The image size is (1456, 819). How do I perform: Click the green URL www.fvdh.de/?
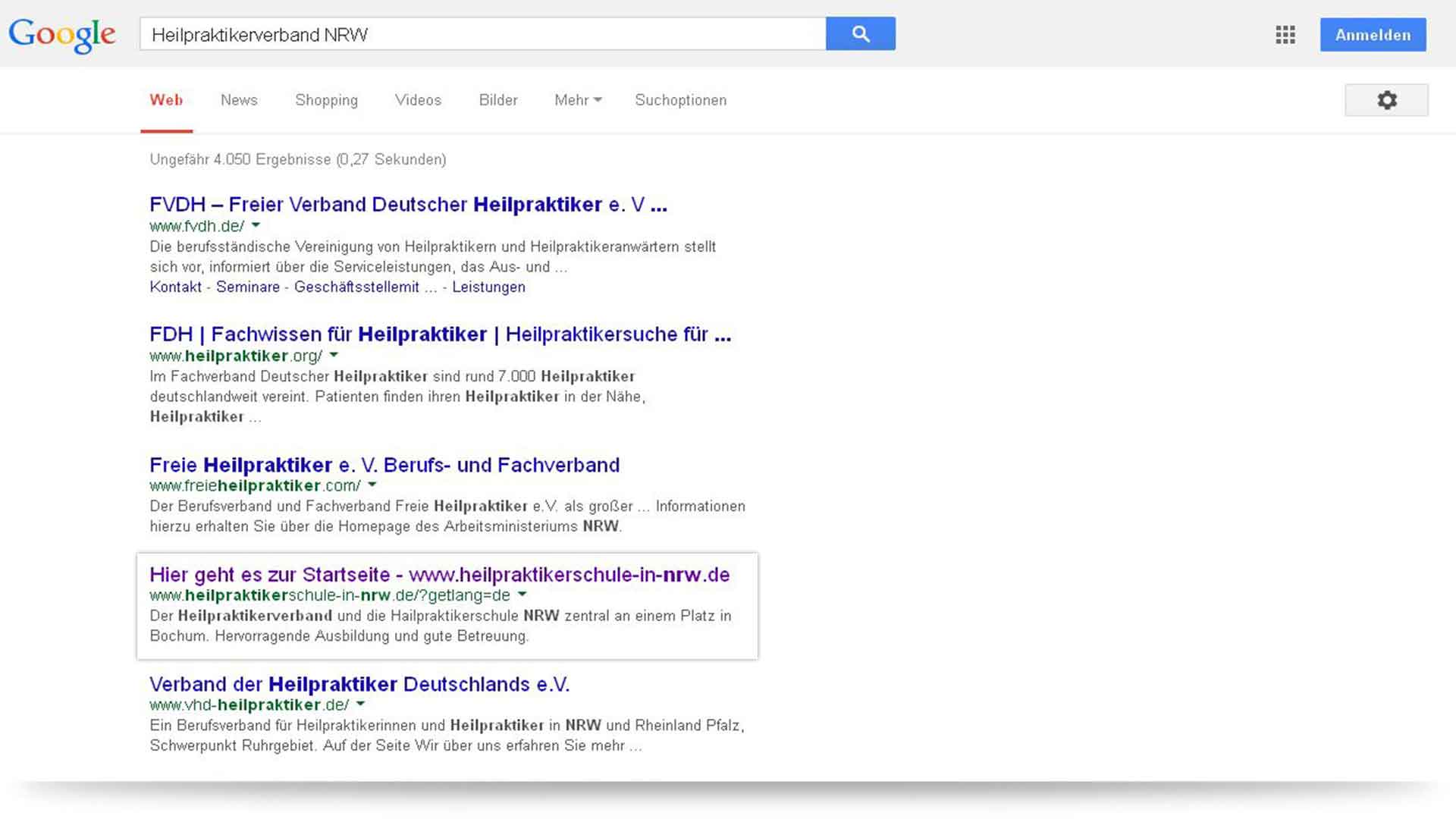click(197, 226)
